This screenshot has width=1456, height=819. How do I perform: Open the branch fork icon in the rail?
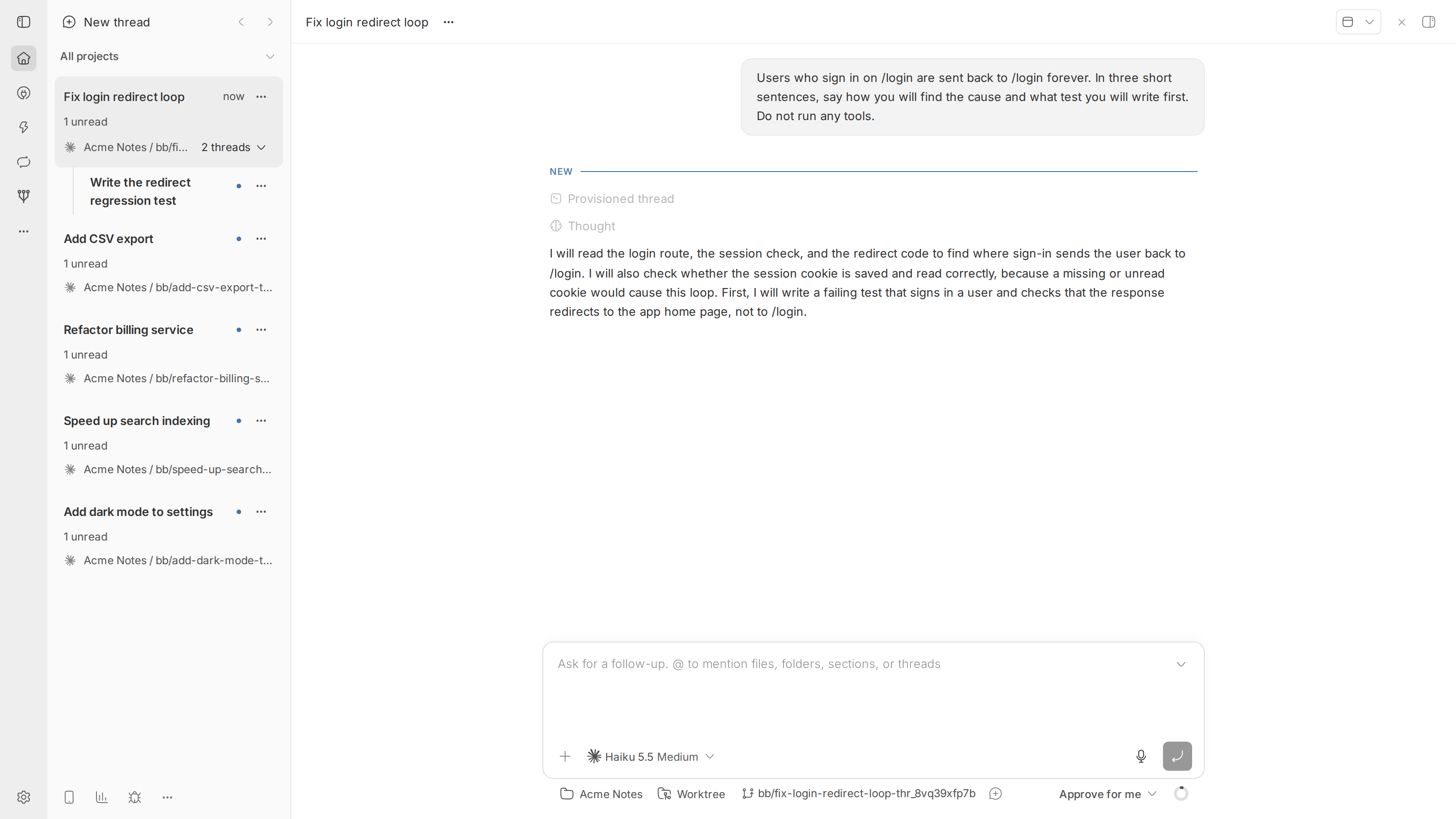pyautogui.click(x=23, y=197)
